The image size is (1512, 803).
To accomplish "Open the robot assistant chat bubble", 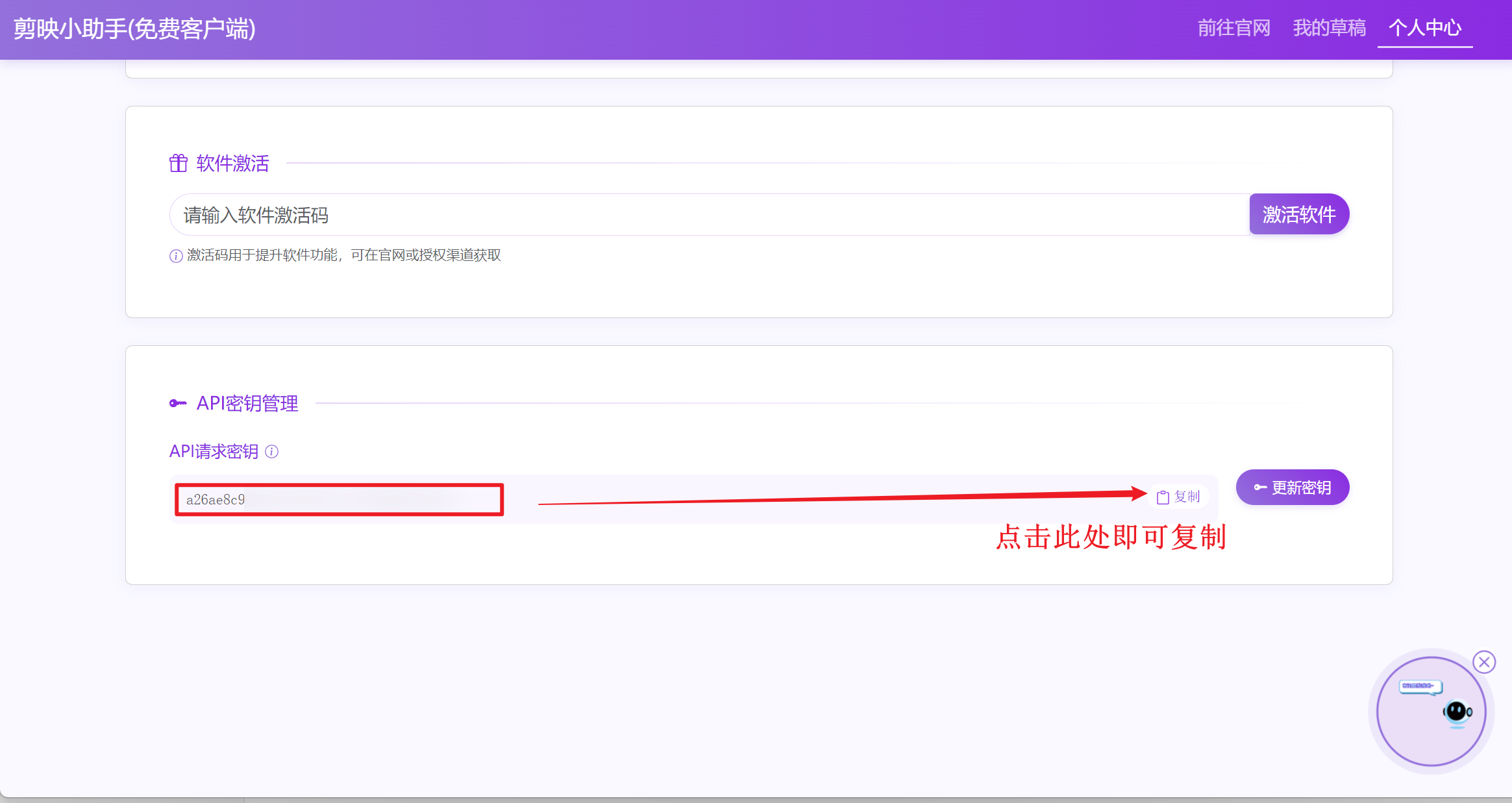I will pyautogui.click(x=1431, y=711).
